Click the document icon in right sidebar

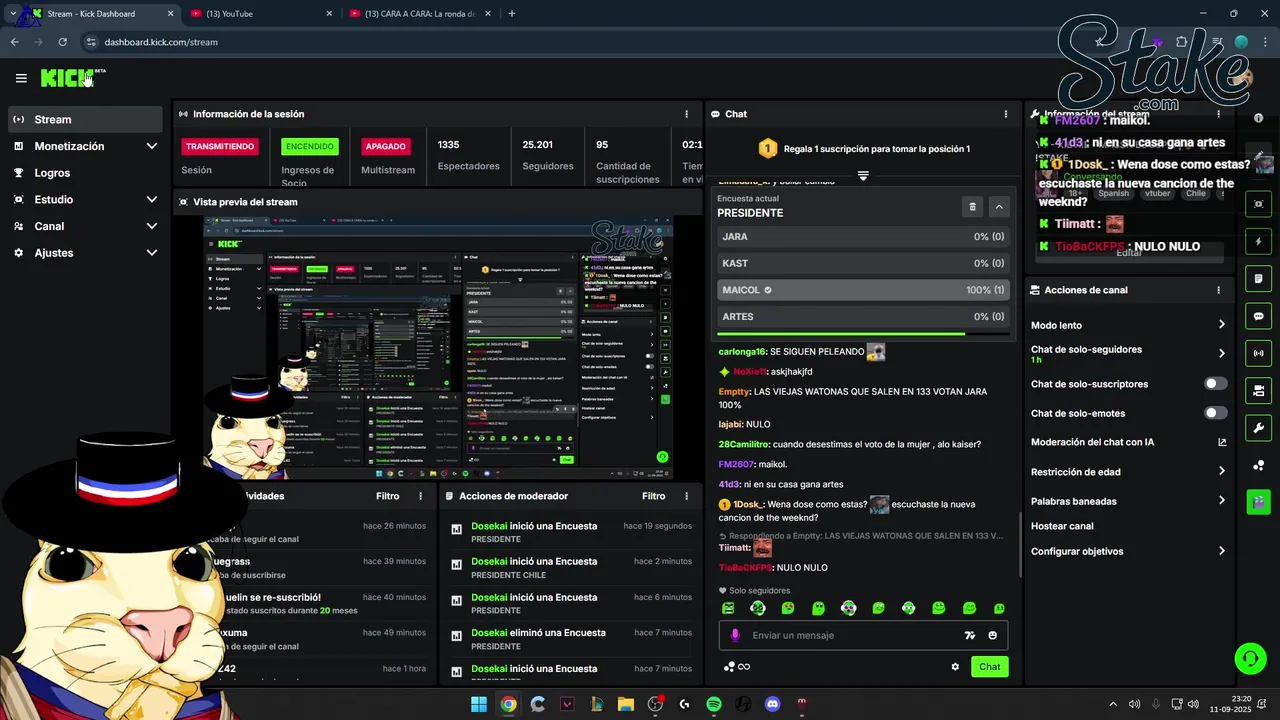pos(1258,278)
